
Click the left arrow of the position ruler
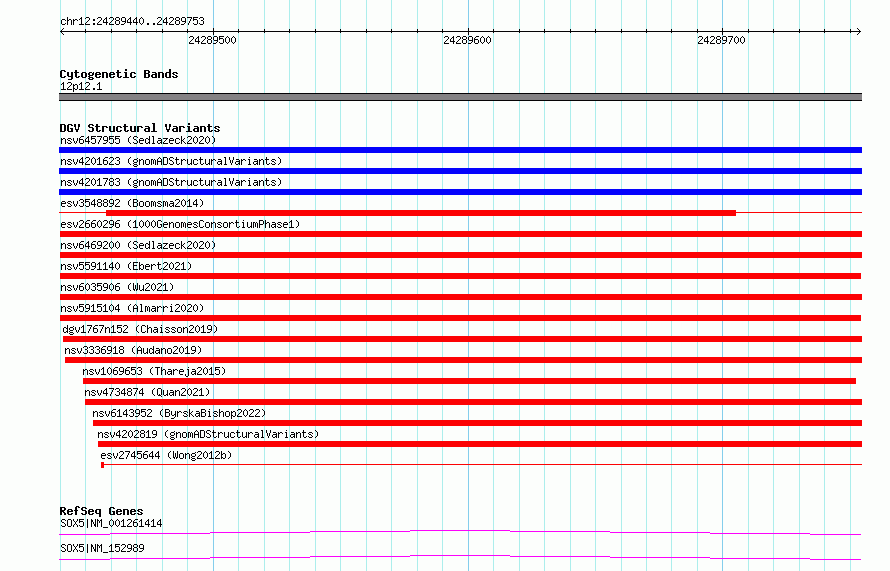pos(62,31)
